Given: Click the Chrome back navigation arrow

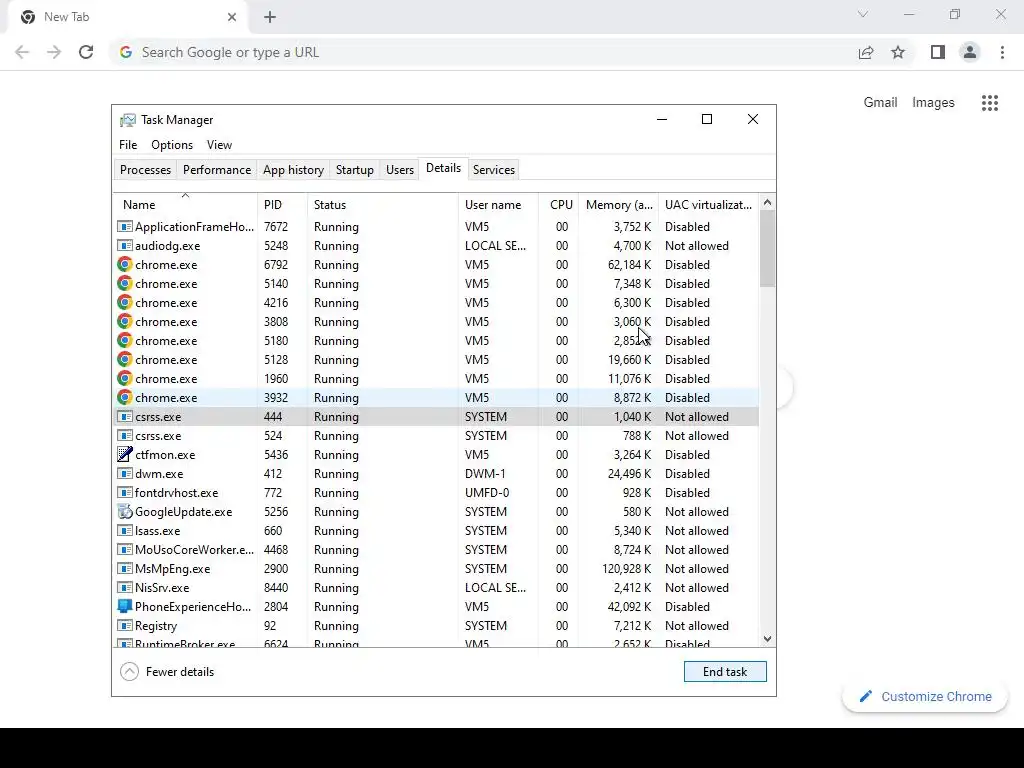Looking at the screenshot, I should (22, 52).
